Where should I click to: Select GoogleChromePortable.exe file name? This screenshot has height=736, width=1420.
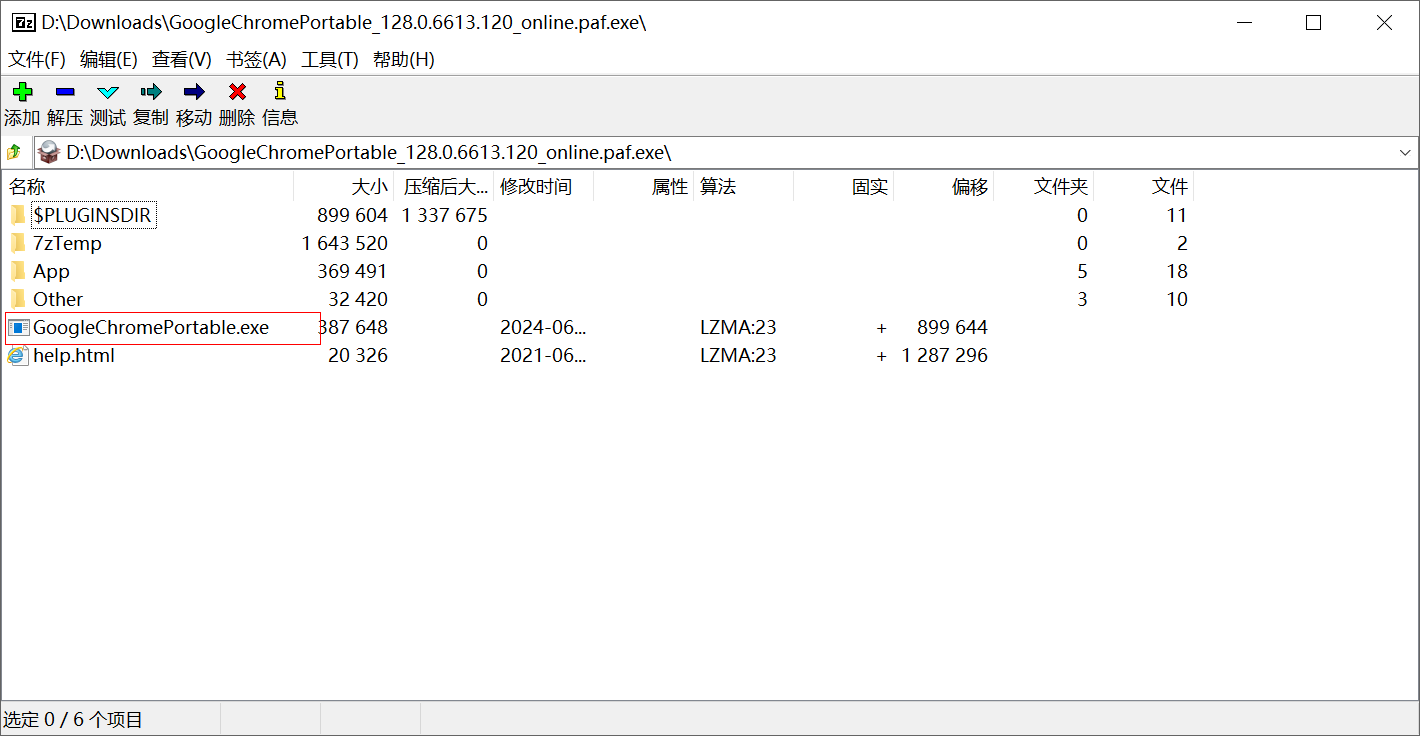click(x=151, y=327)
